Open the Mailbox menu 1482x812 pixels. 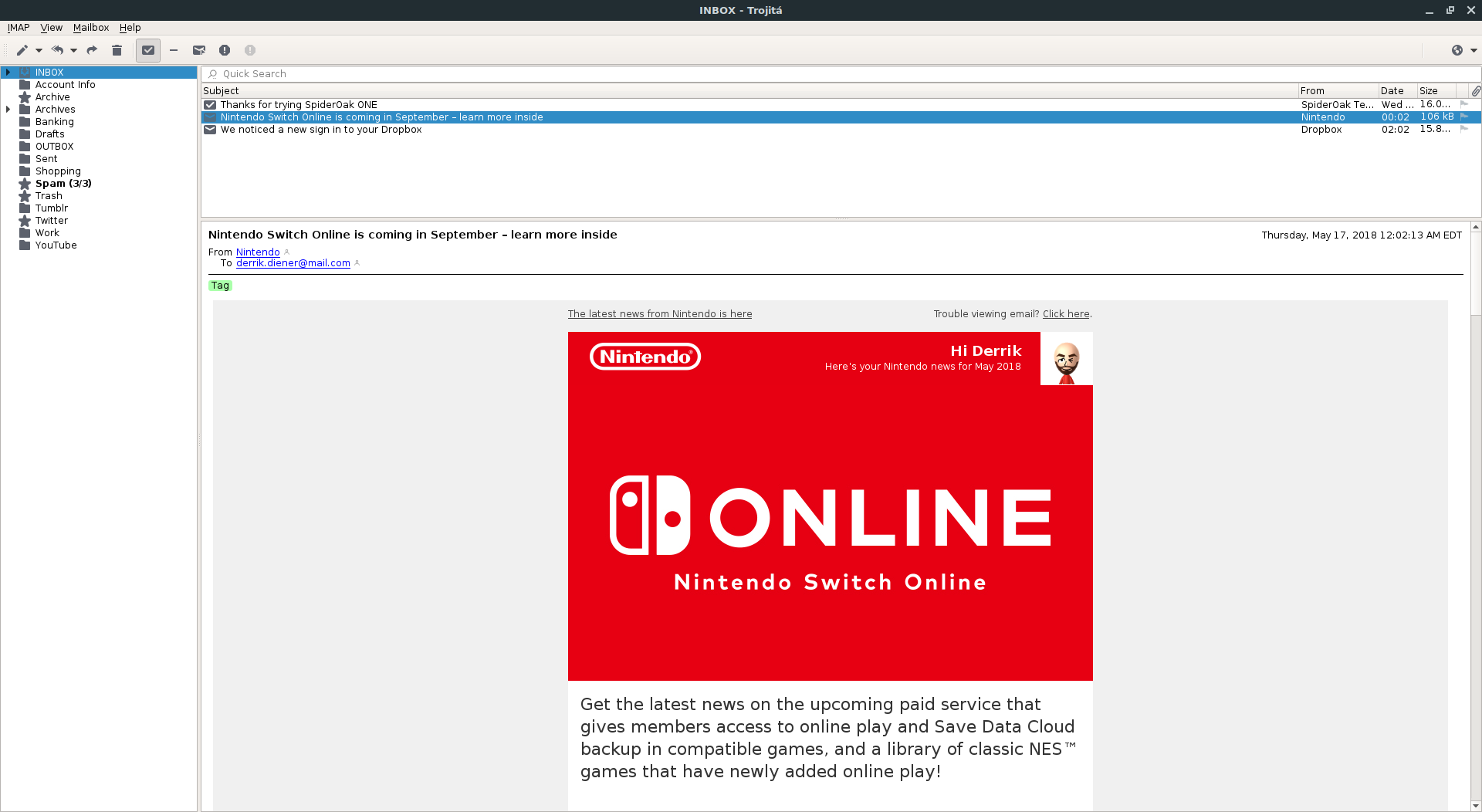click(x=91, y=28)
